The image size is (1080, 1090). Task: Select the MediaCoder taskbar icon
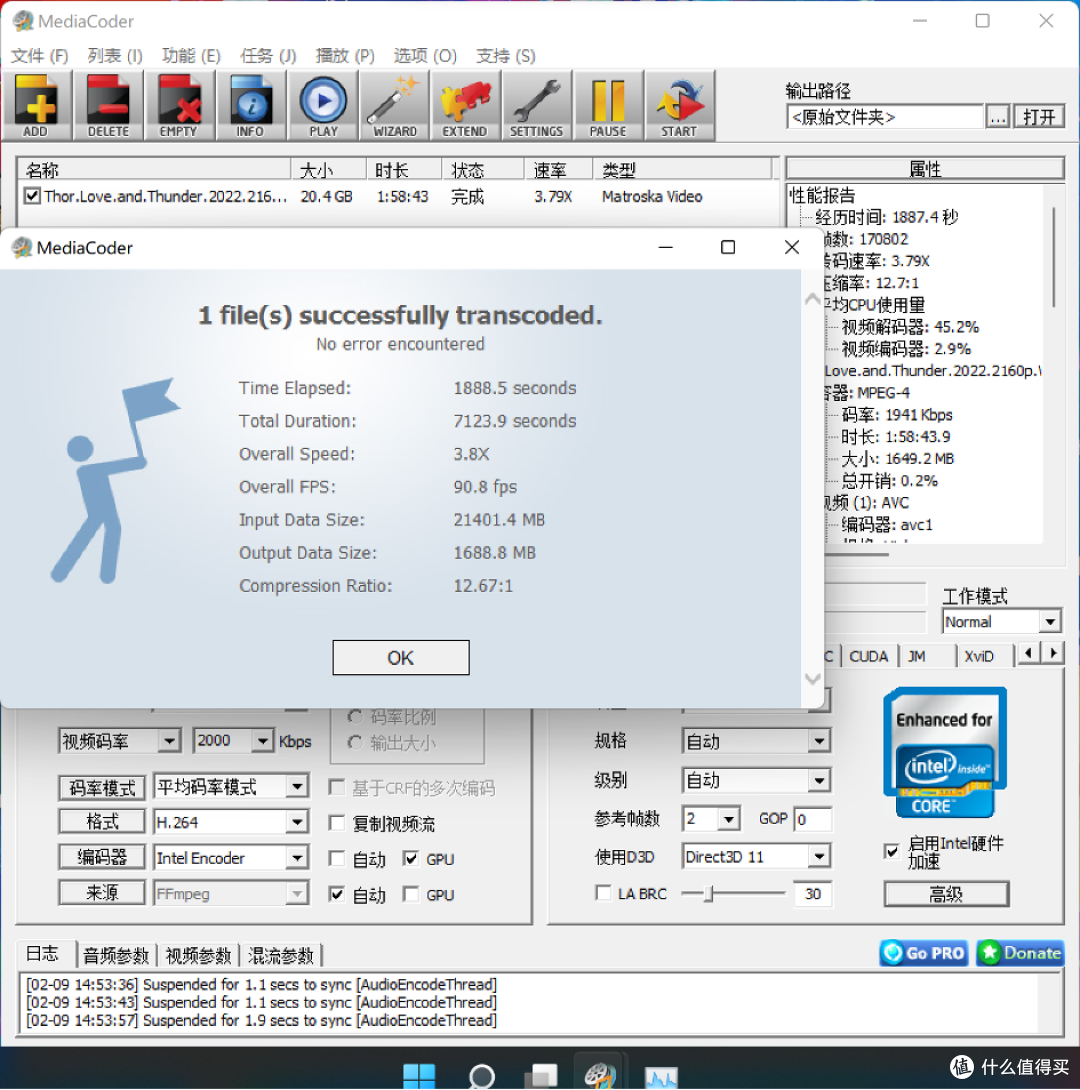click(600, 1075)
